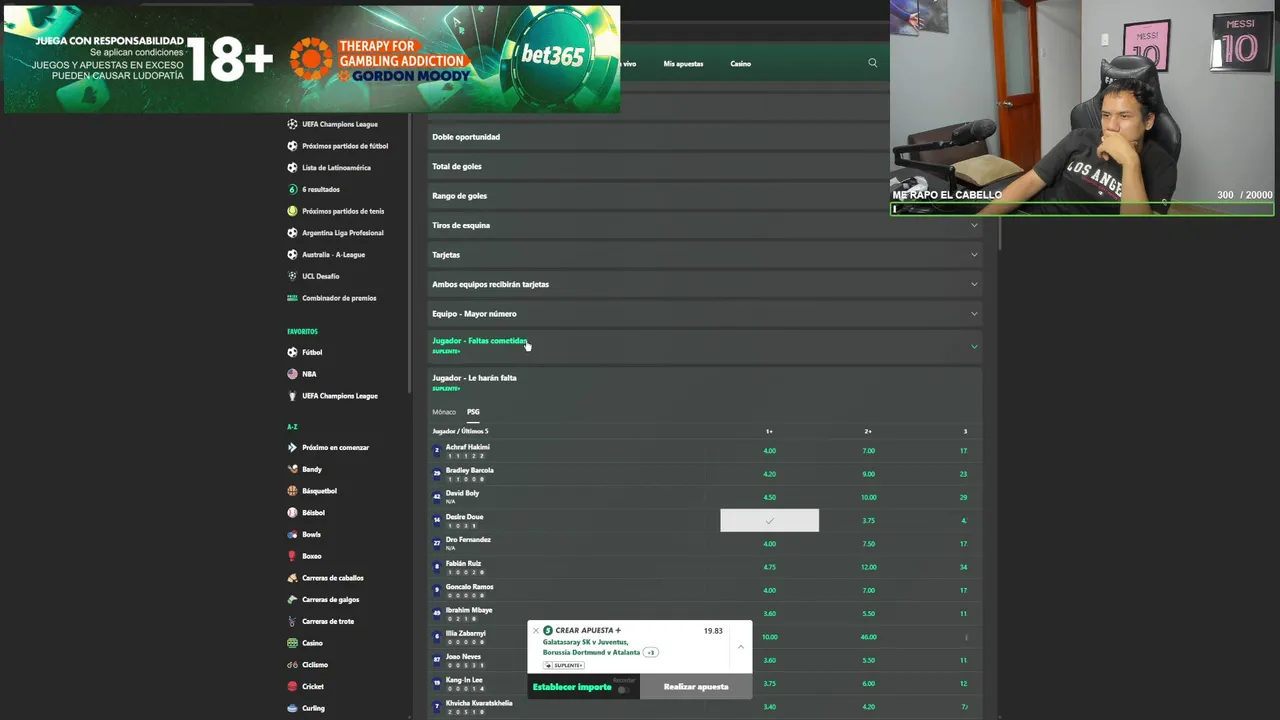Screen dimensions: 1280x720
Task: Expand the Rango de goles market
Action: (657, 196)
